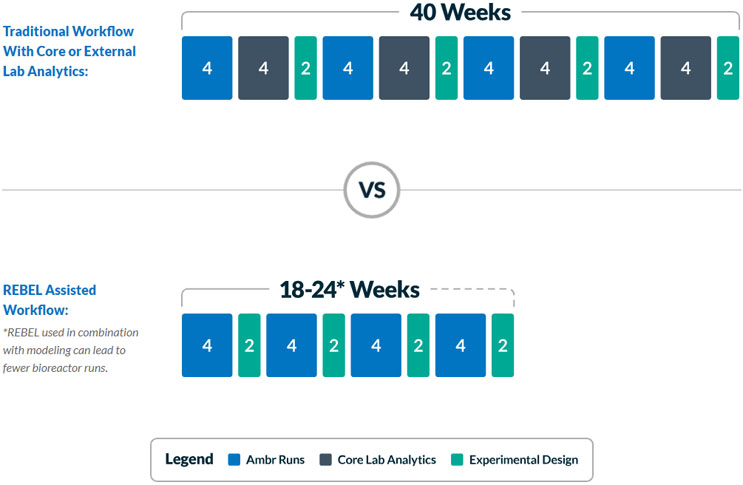Click the blue Ambr Runs legend swatch
Viewport: 743px width, 485px height.
click(x=234, y=460)
